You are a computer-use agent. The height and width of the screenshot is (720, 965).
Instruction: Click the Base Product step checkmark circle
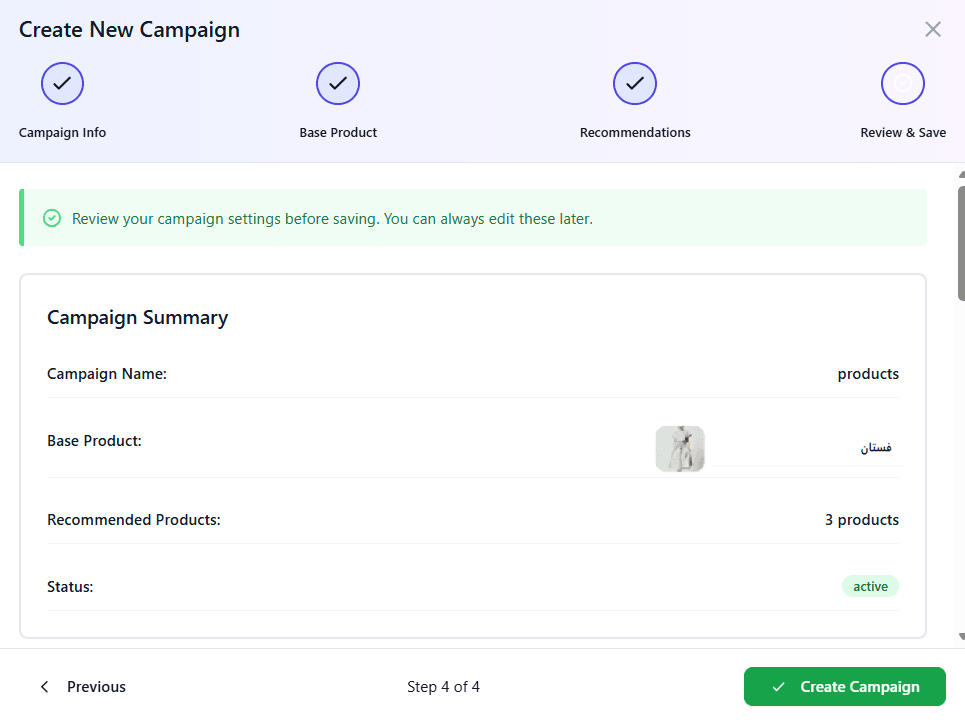(338, 84)
